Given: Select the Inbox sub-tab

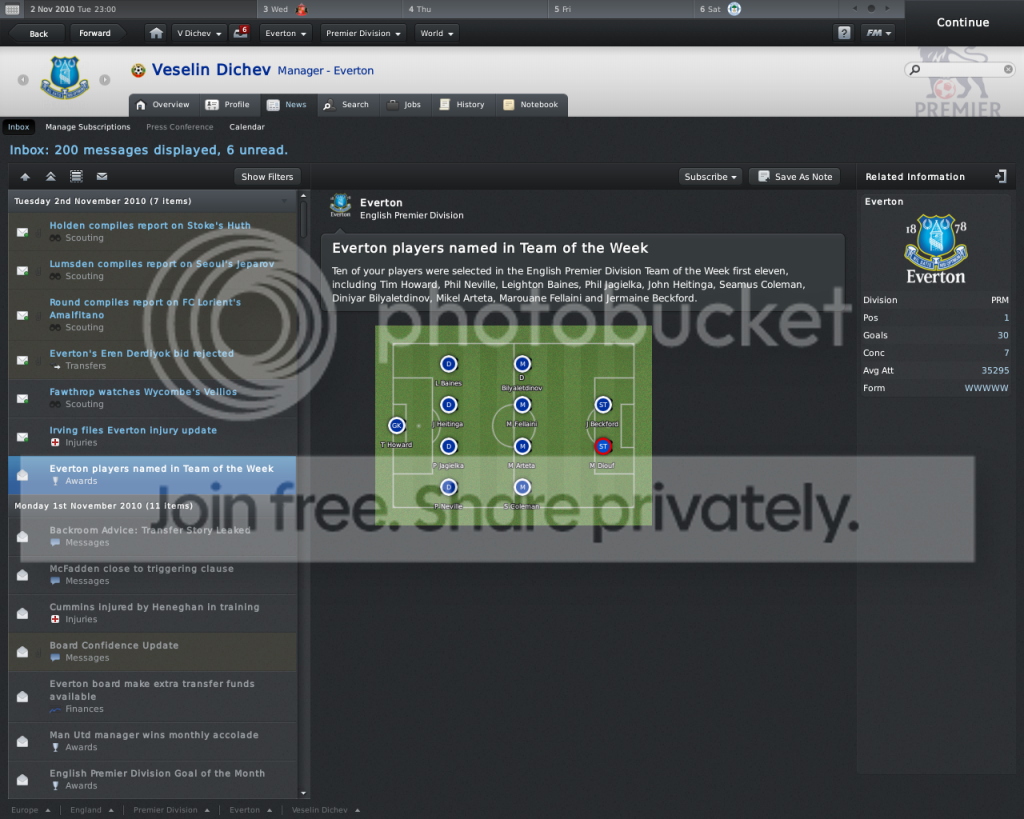Looking at the screenshot, I should coord(18,127).
